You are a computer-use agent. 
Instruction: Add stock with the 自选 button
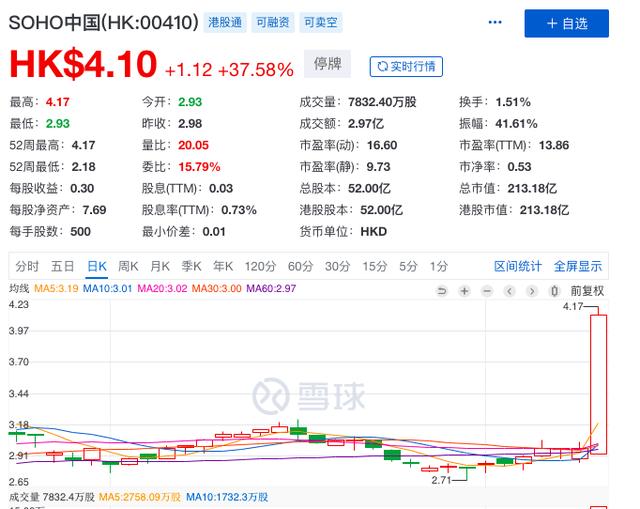tap(567, 23)
